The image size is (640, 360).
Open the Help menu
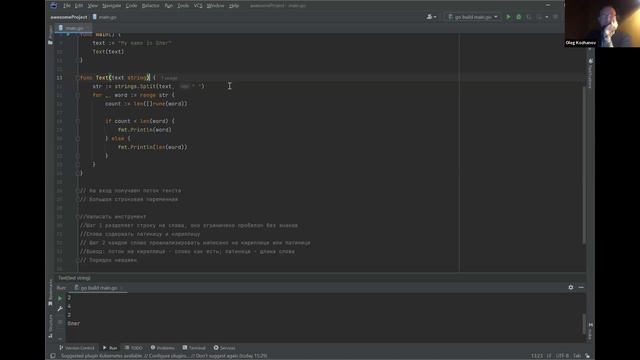pos(234,6)
